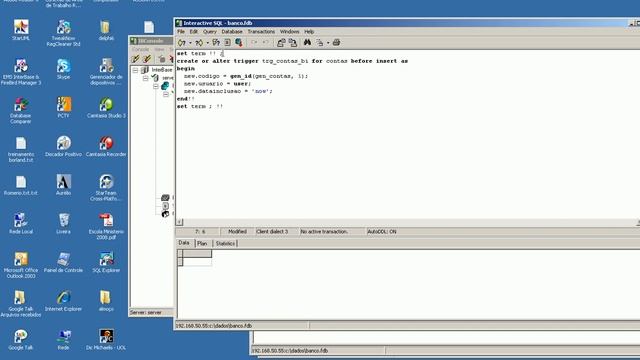The width and height of the screenshot is (640, 360).
Task: Click the Rede Local desktop icon
Action: click(21, 223)
